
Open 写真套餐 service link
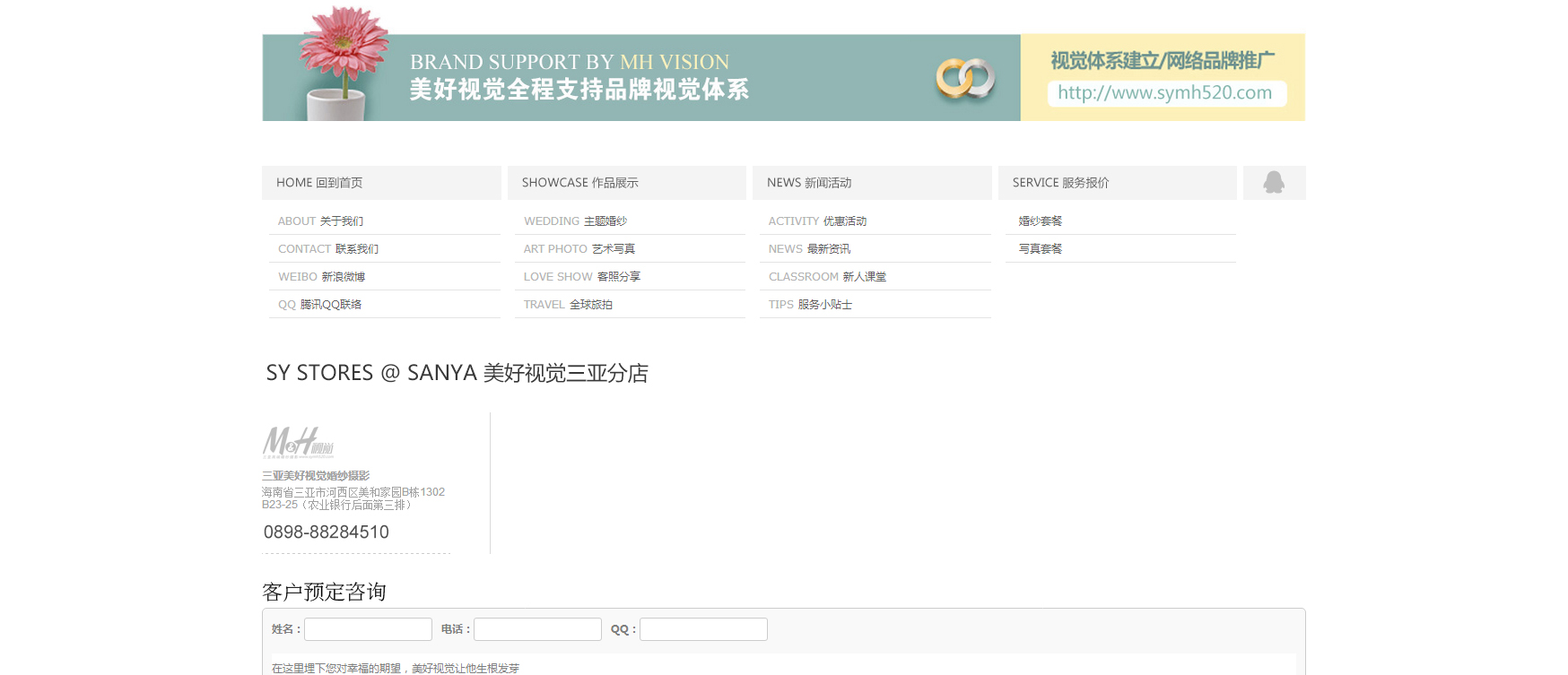point(1040,249)
